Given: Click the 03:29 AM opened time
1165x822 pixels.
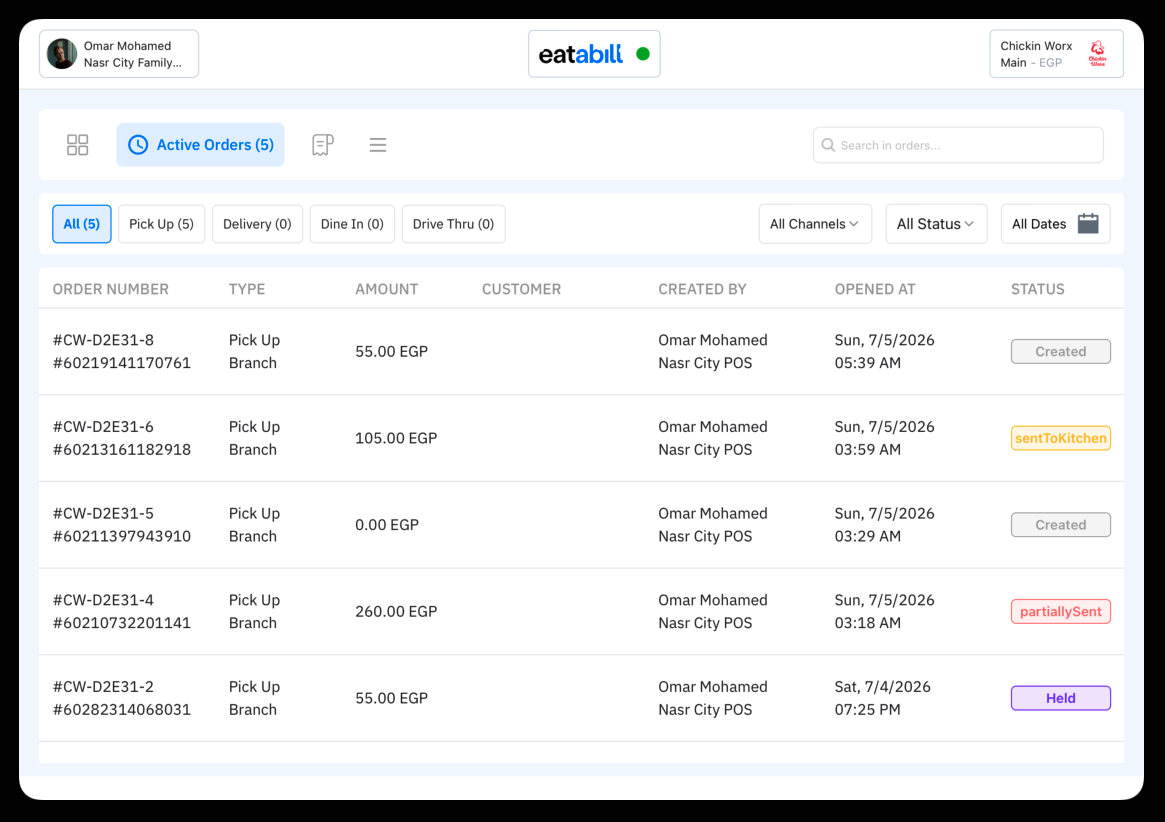Looking at the screenshot, I should pyautogui.click(x=868, y=537).
